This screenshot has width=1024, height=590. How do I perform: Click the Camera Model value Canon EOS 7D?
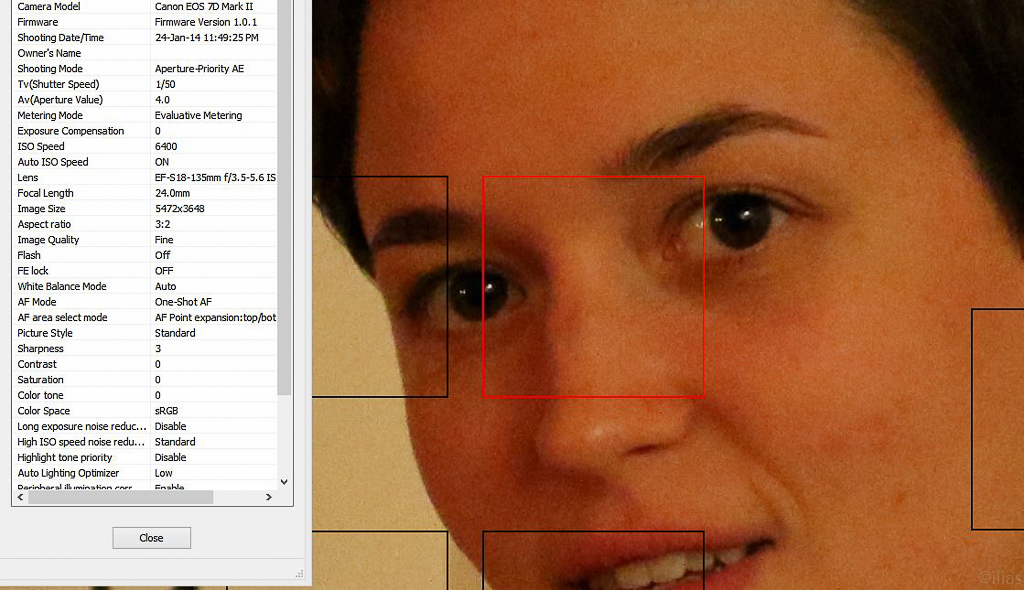click(x=203, y=7)
